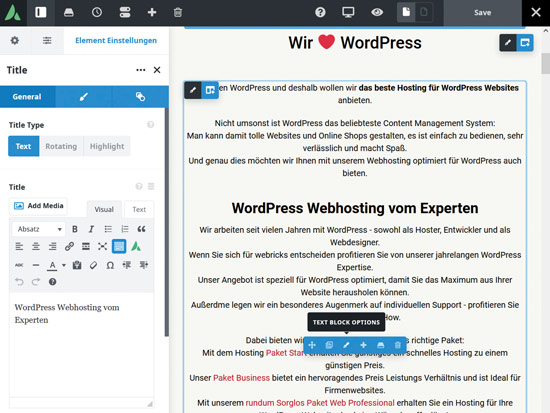
Task: Click the paste as text icon
Action: coord(77,265)
